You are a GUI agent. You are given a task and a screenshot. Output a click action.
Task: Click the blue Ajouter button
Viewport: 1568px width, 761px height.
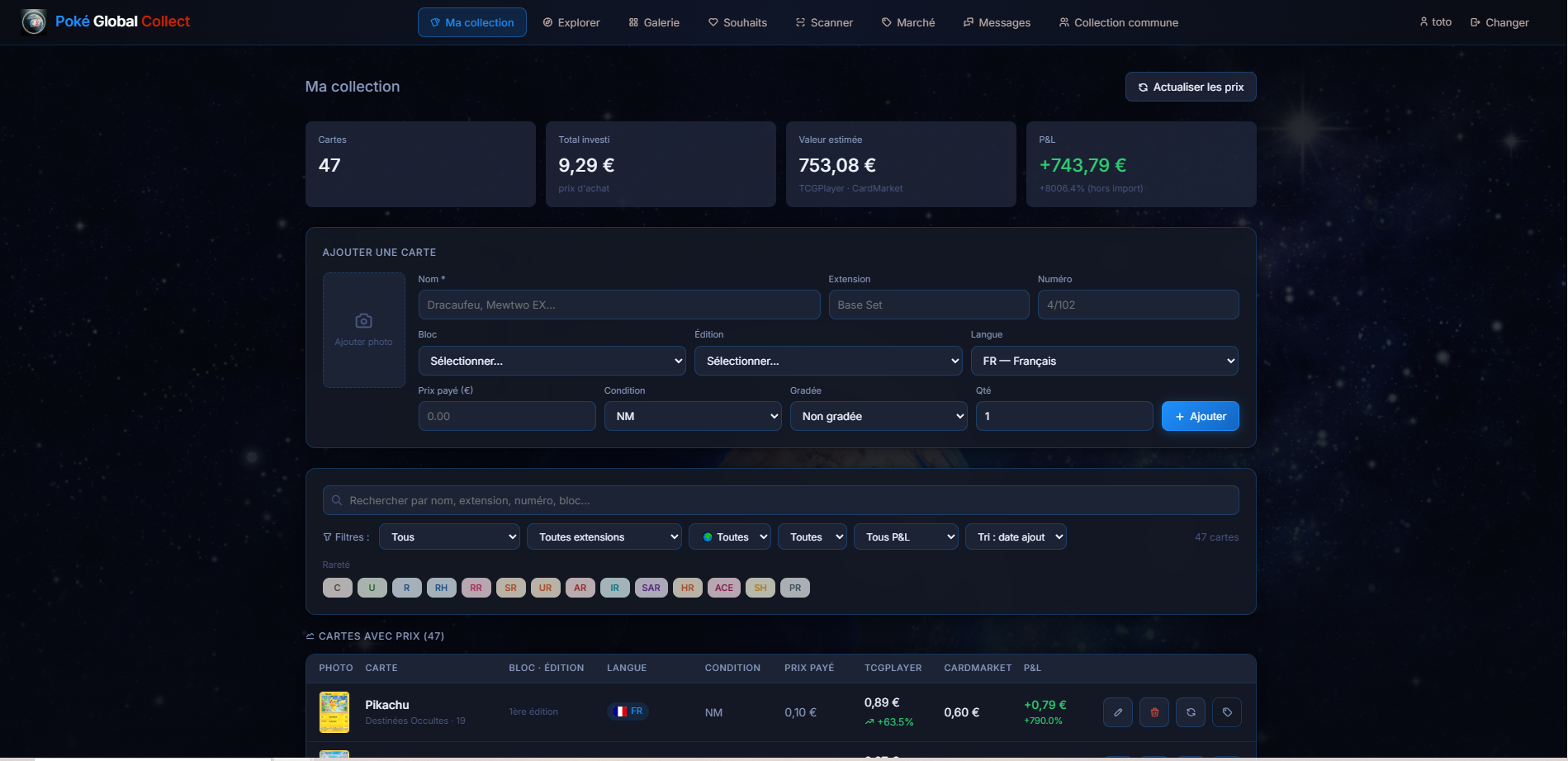tap(1200, 416)
